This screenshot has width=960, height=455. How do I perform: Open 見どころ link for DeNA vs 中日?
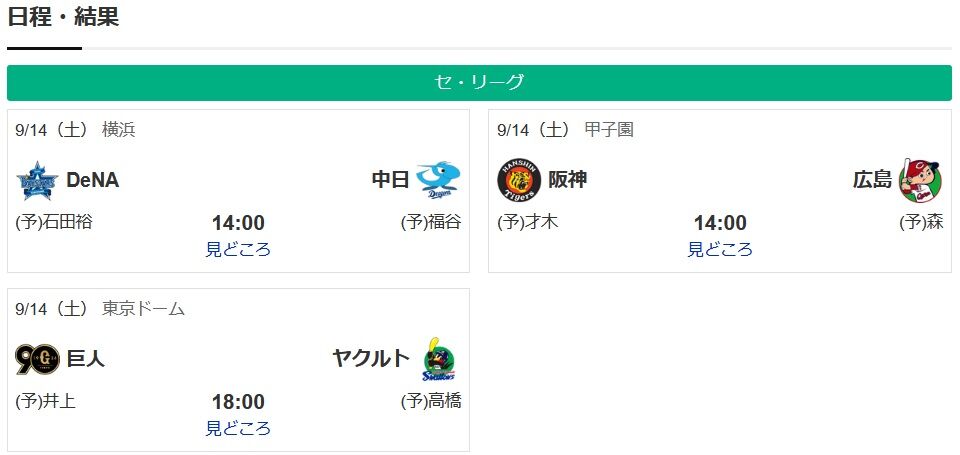[238, 249]
